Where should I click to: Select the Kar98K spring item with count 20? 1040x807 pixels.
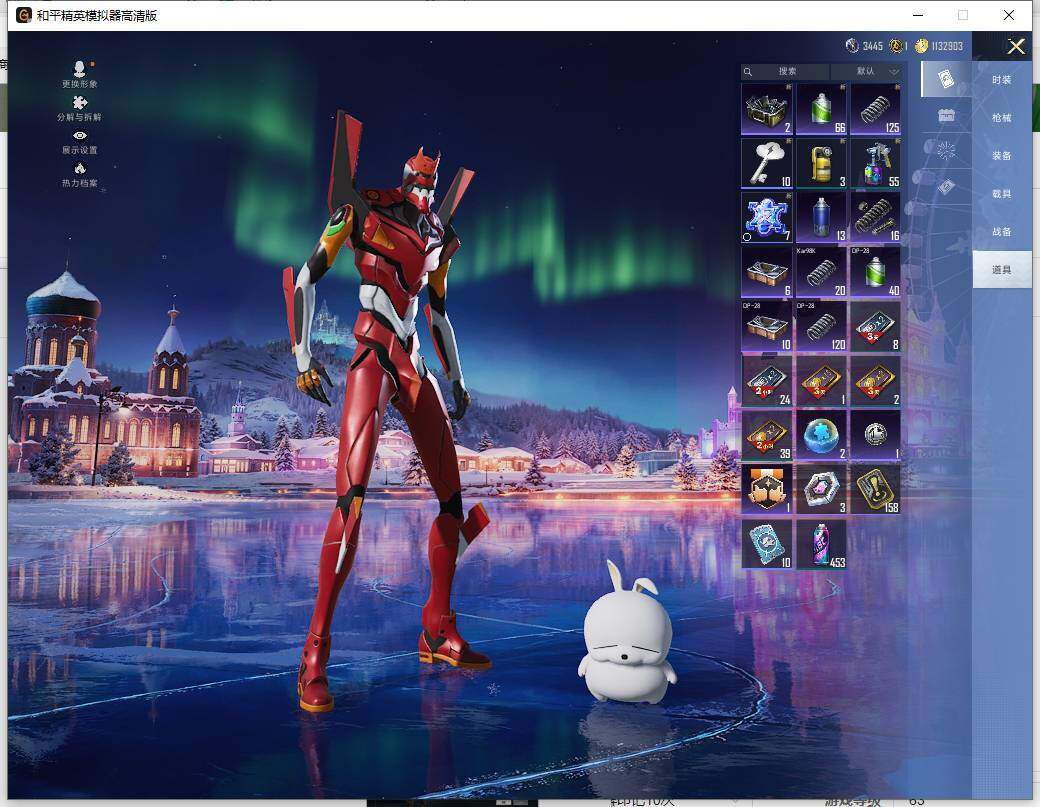pyautogui.click(x=821, y=272)
